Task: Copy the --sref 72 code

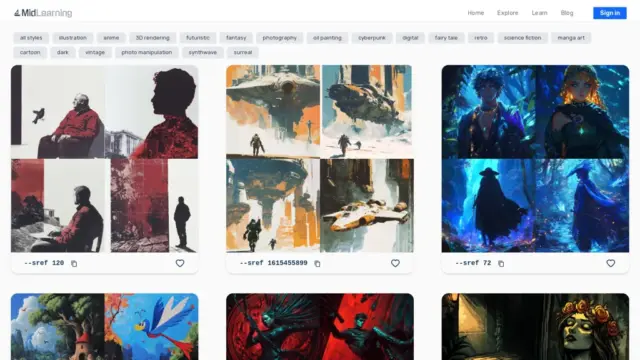Action: click(501, 264)
